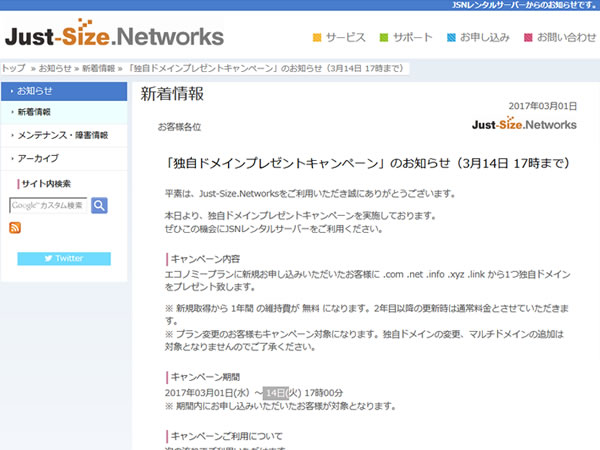The height and width of the screenshot is (450, 600).
Task: Open the お問い合わせ menu
Action: click(x=566, y=38)
